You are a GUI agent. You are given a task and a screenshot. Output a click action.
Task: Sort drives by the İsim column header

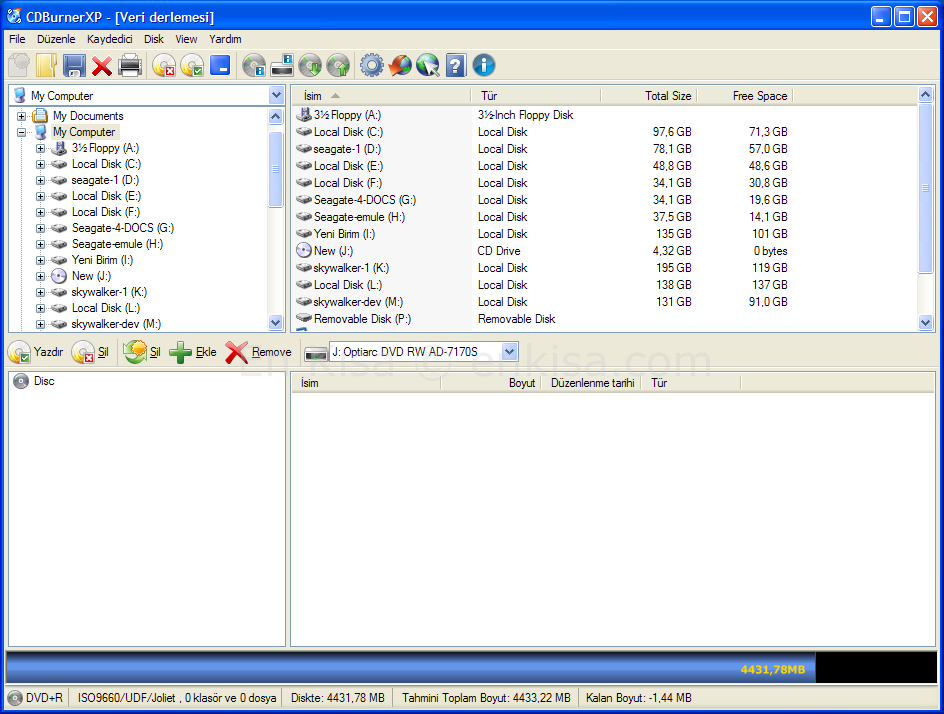[x=381, y=96]
